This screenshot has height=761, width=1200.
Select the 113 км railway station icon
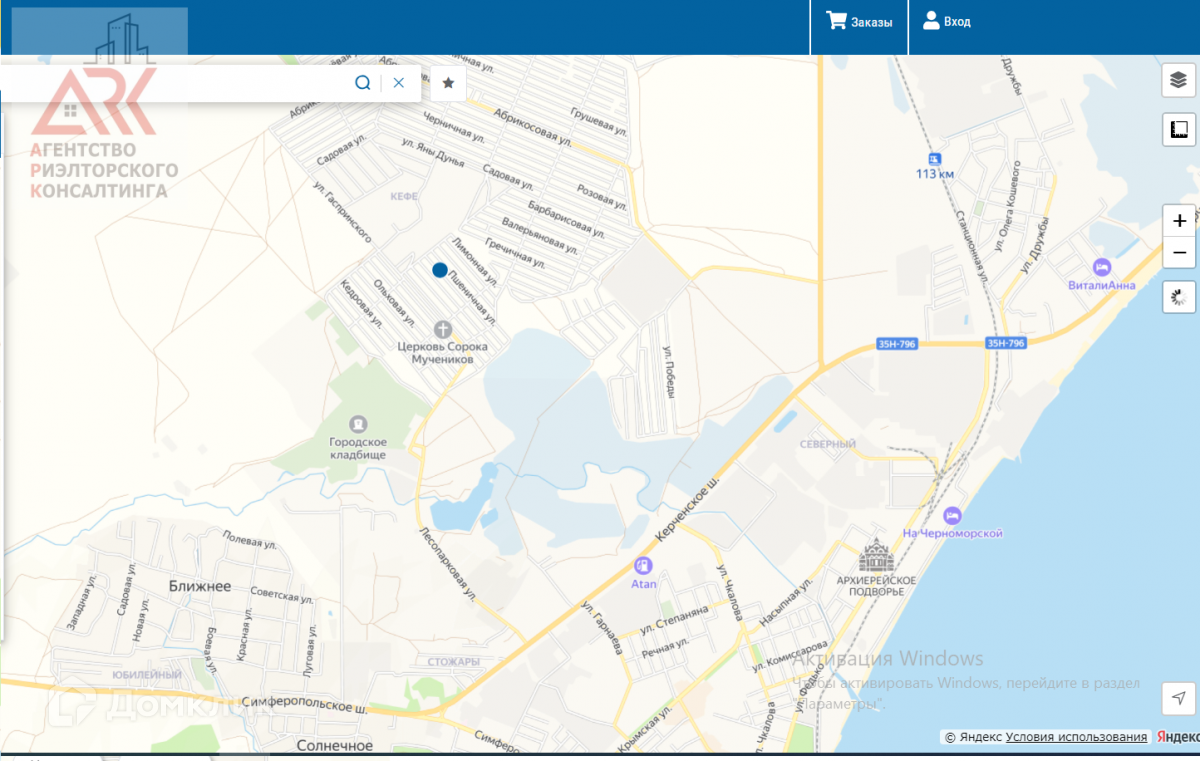click(934, 158)
